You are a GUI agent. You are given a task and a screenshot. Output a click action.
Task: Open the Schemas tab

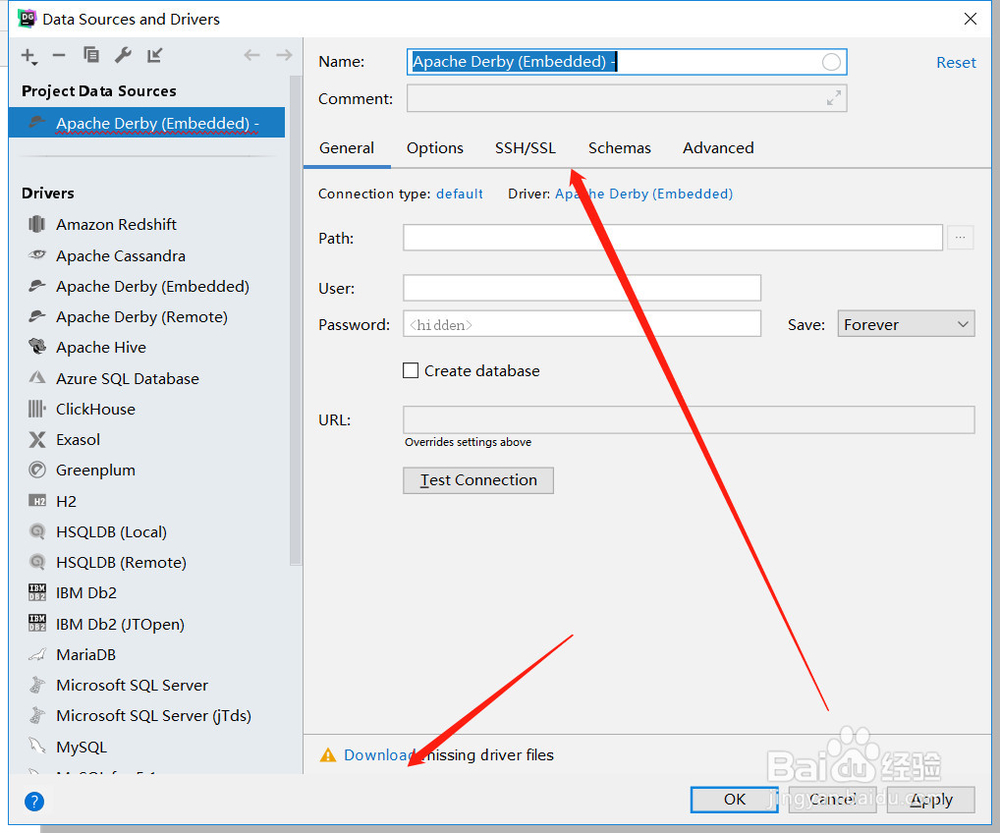coord(619,148)
